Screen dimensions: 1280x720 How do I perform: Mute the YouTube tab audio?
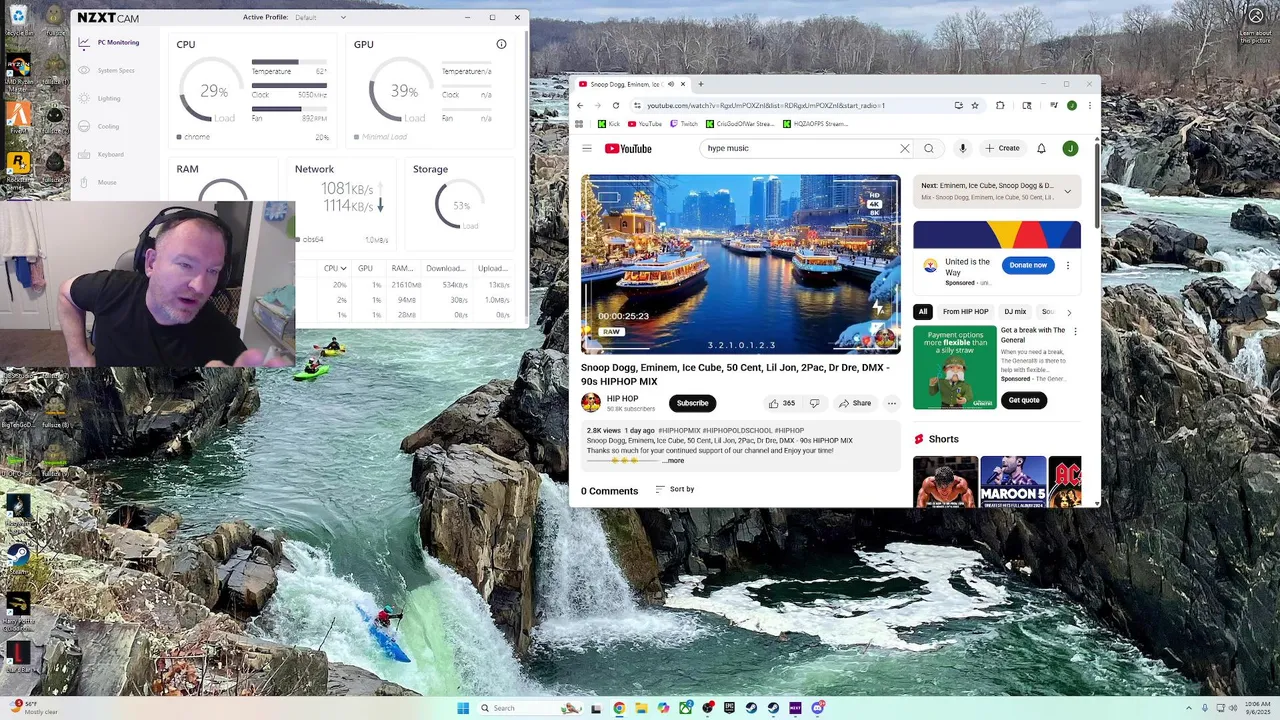point(670,84)
